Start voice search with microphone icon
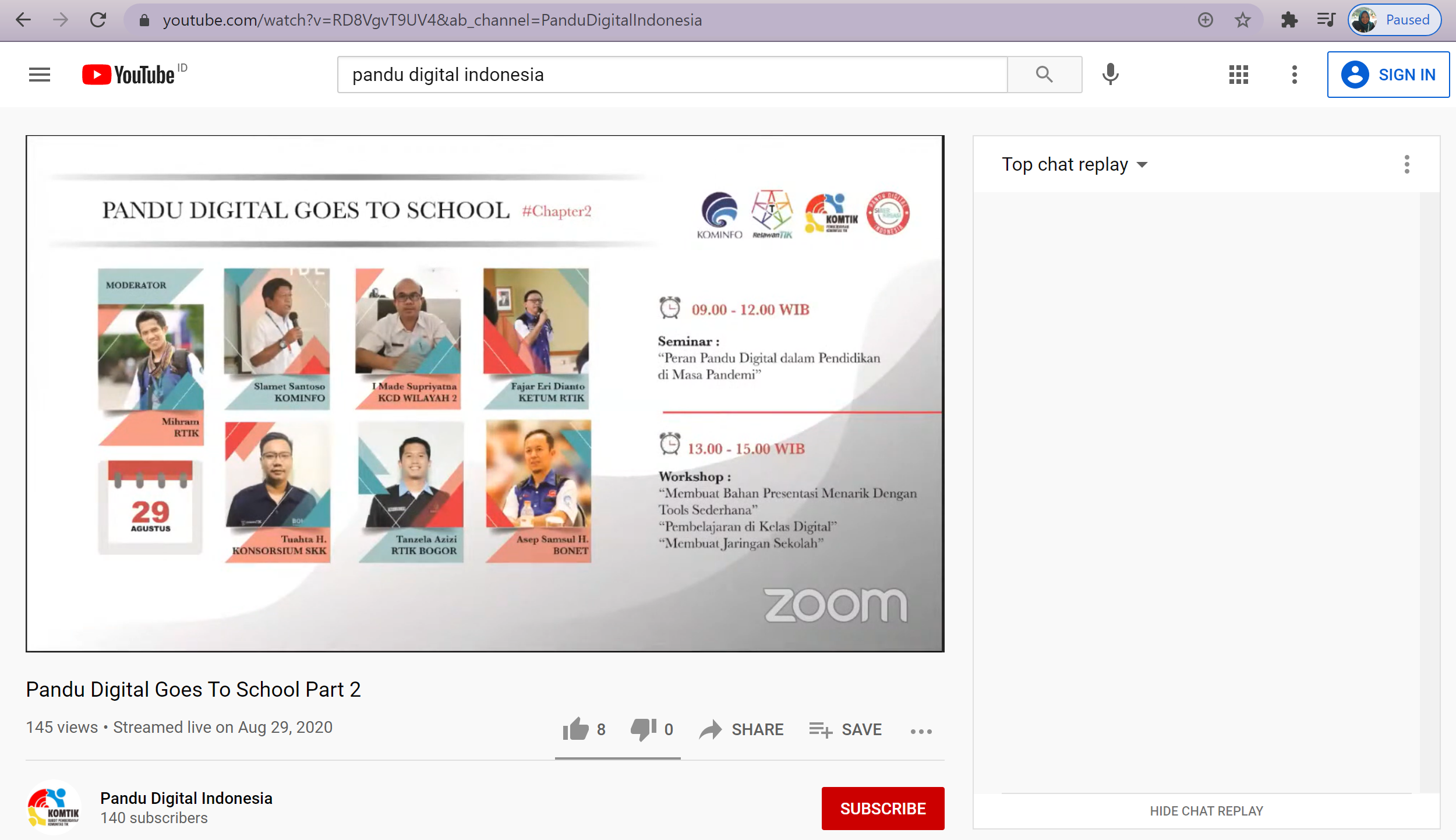Viewport: 1456px width, 840px height. [1110, 75]
